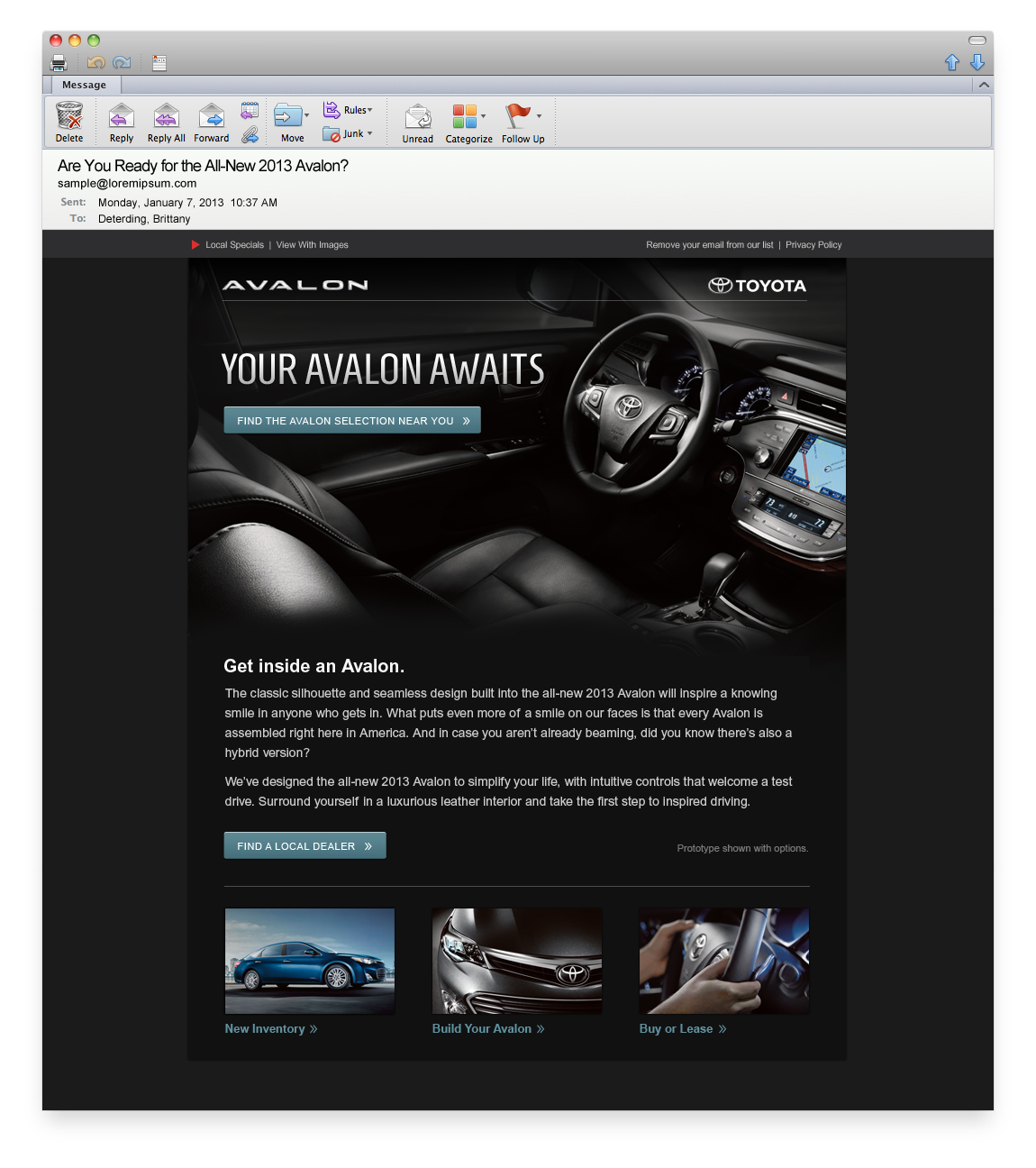Expand the Junk mail dropdown
Image resolution: width=1036 pixels, height=1168 pixels.
point(349,133)
